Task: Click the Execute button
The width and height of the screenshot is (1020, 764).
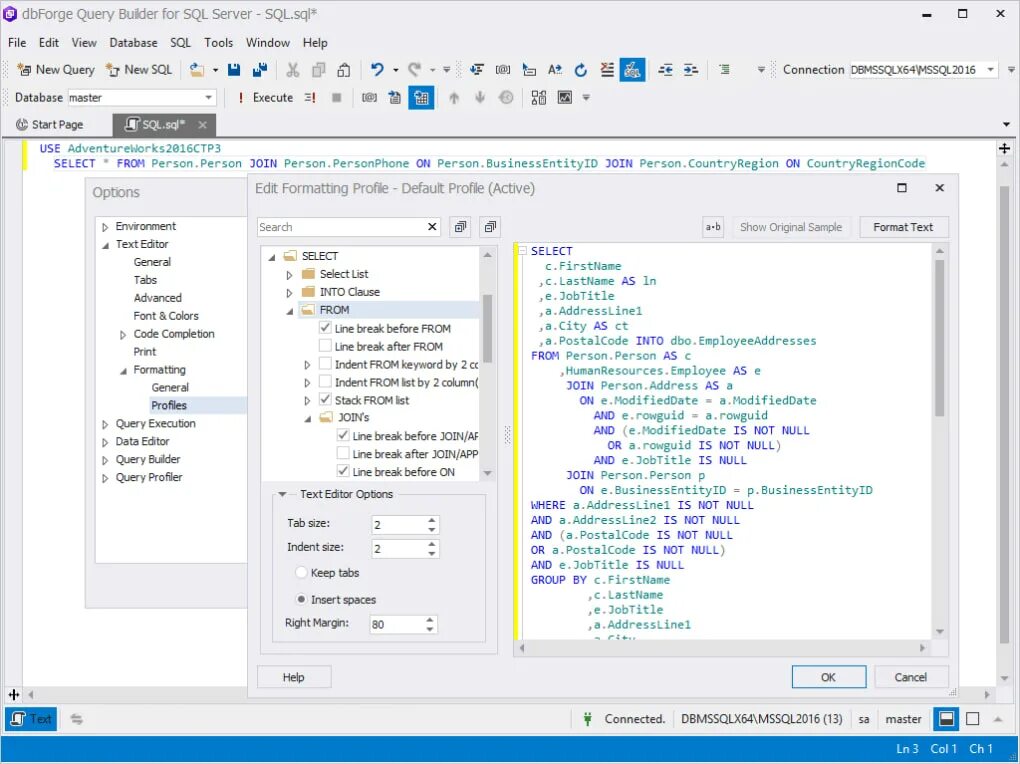Action: tap(265, 98)
